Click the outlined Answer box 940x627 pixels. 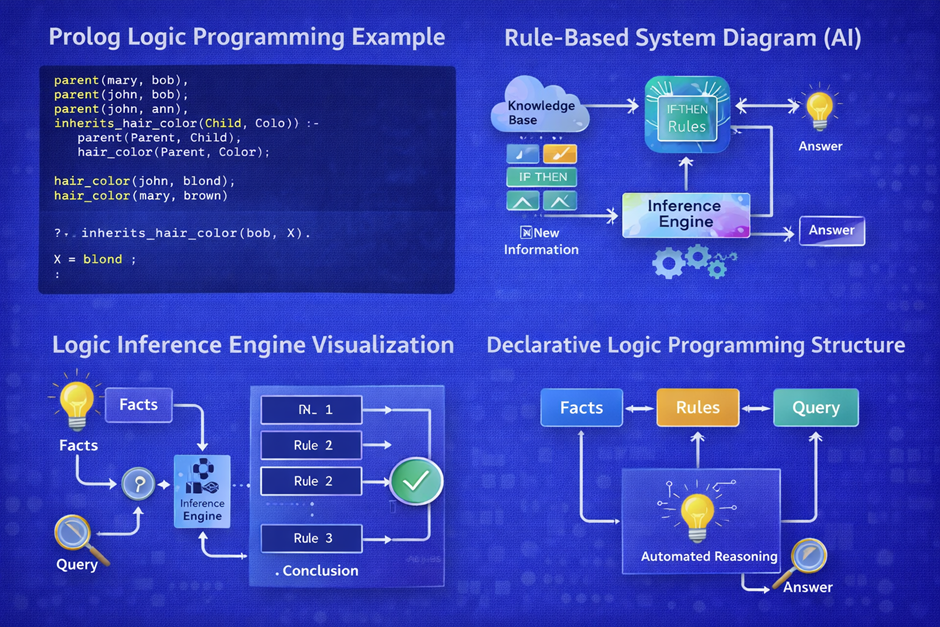coord(831,231)
